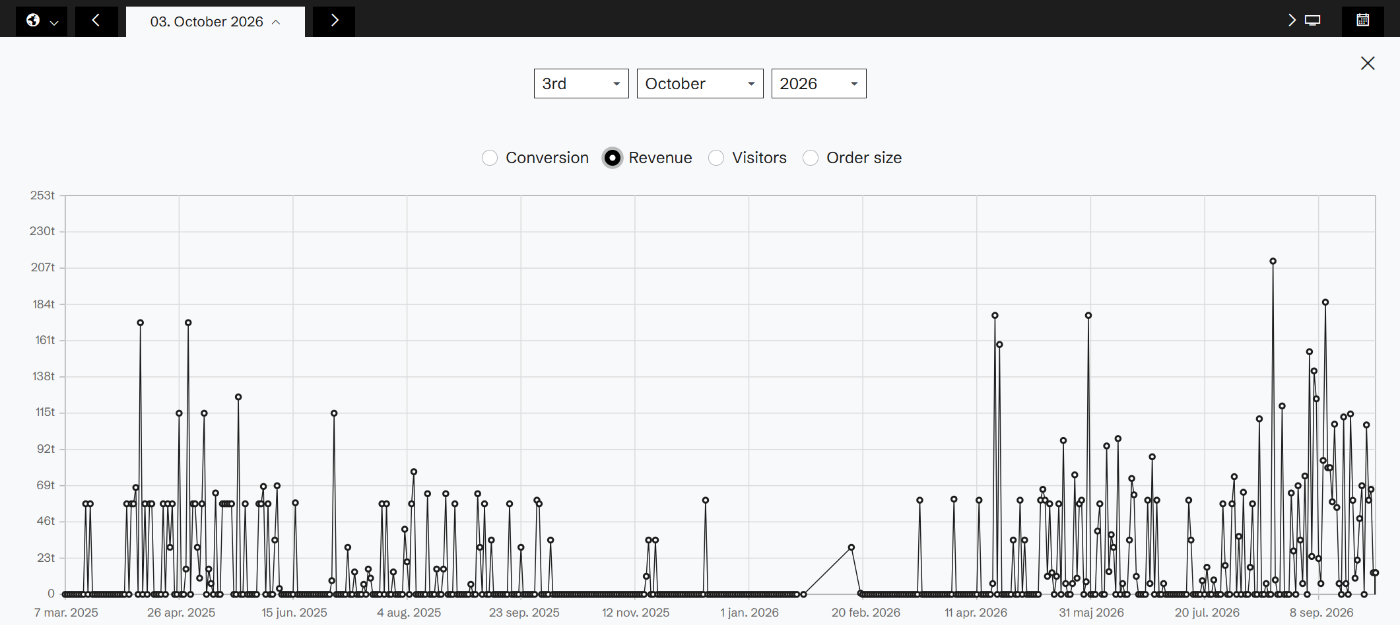Click the 26 apr. 2025 axis label

181,612
